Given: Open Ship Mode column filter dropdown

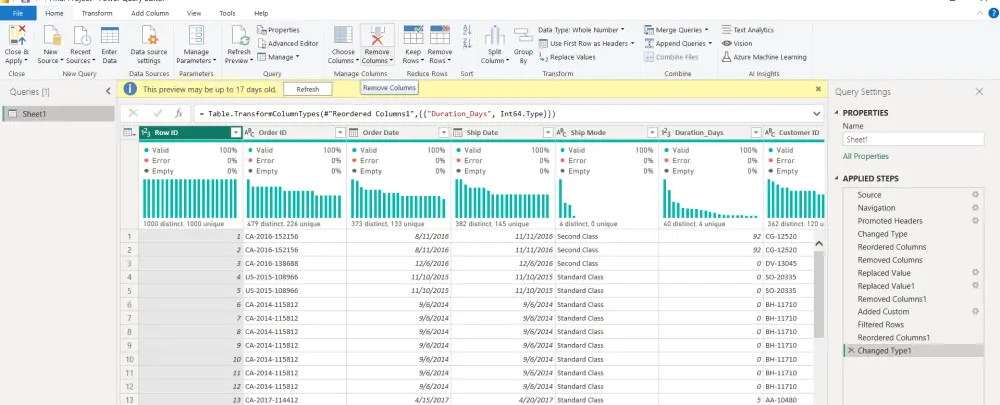Looking at the screenshot, I should tap(652, 133).
